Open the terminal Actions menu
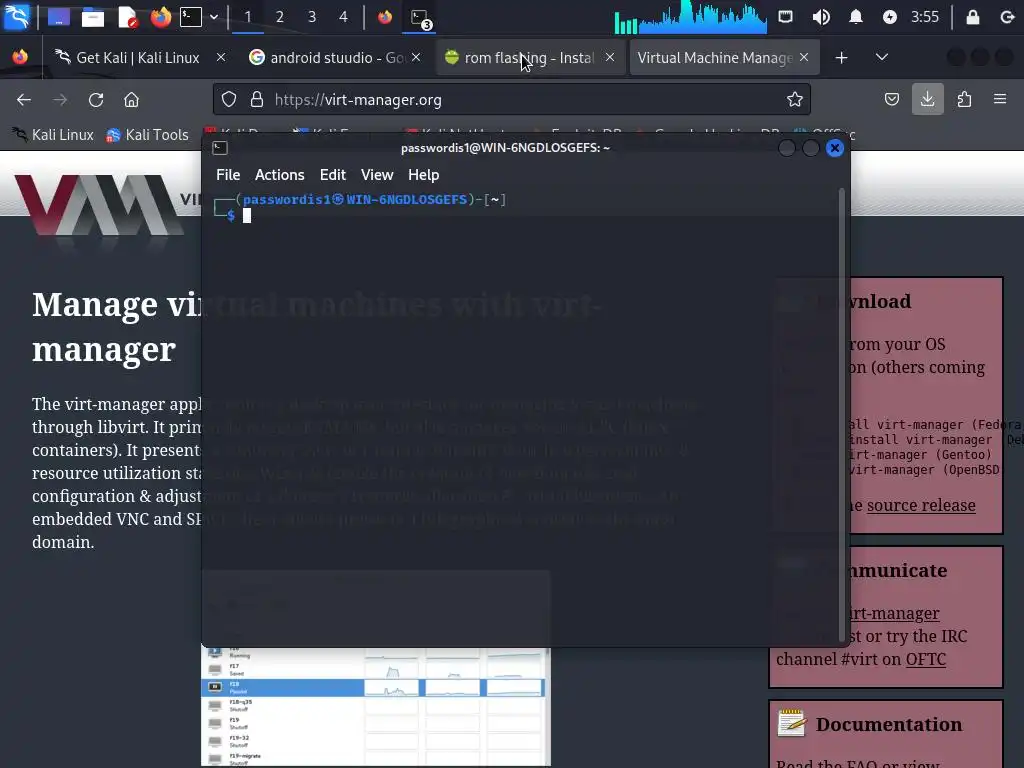 click(280, 175)
